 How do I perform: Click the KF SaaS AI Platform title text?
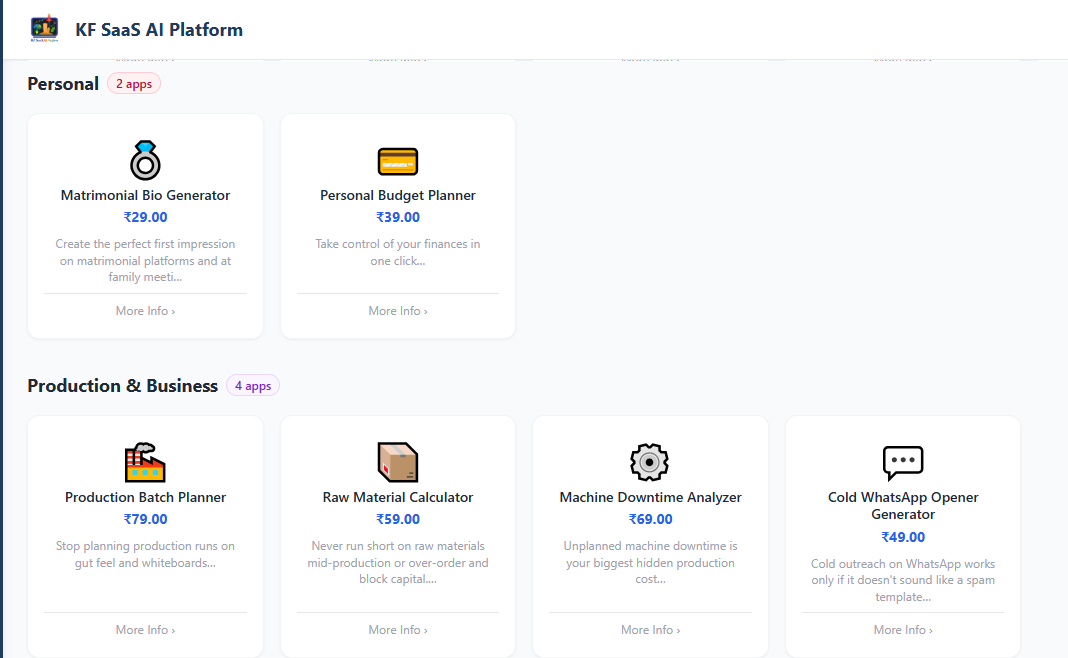(158, 29)
